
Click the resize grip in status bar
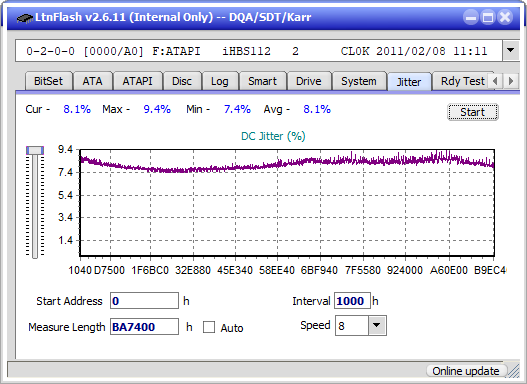pyautogui.click(x=513, y=371)
